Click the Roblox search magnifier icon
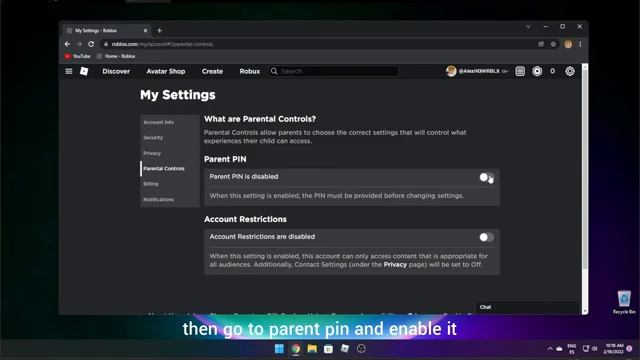This screenshot has height=360, width=640. click(274, 71)
